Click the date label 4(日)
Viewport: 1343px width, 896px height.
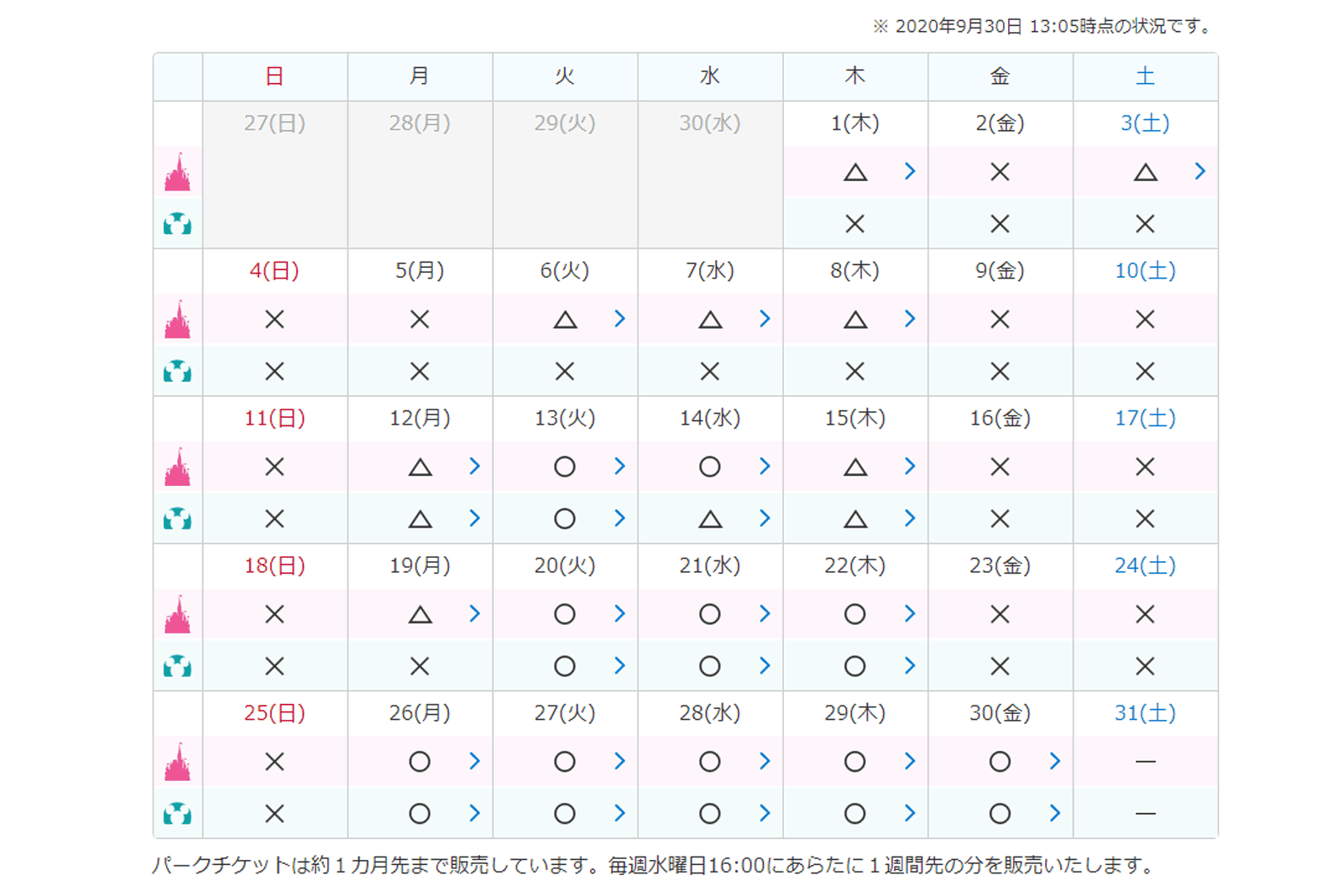pos(274,271)
